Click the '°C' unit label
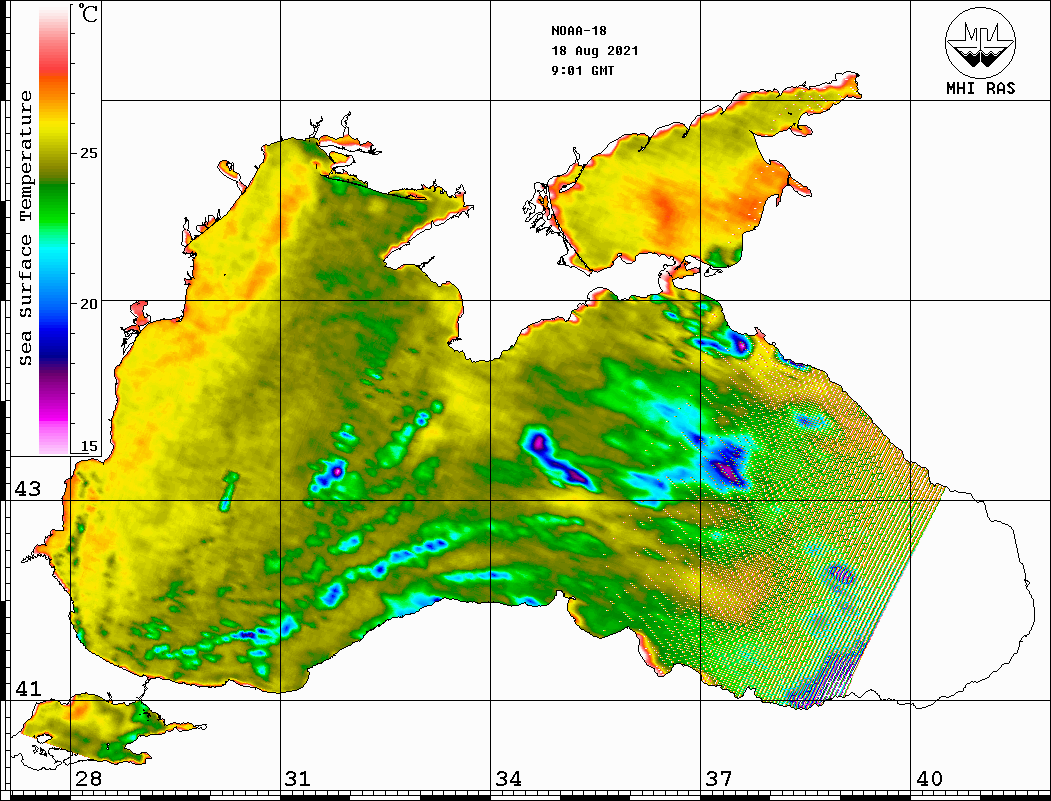 (87, 13)
